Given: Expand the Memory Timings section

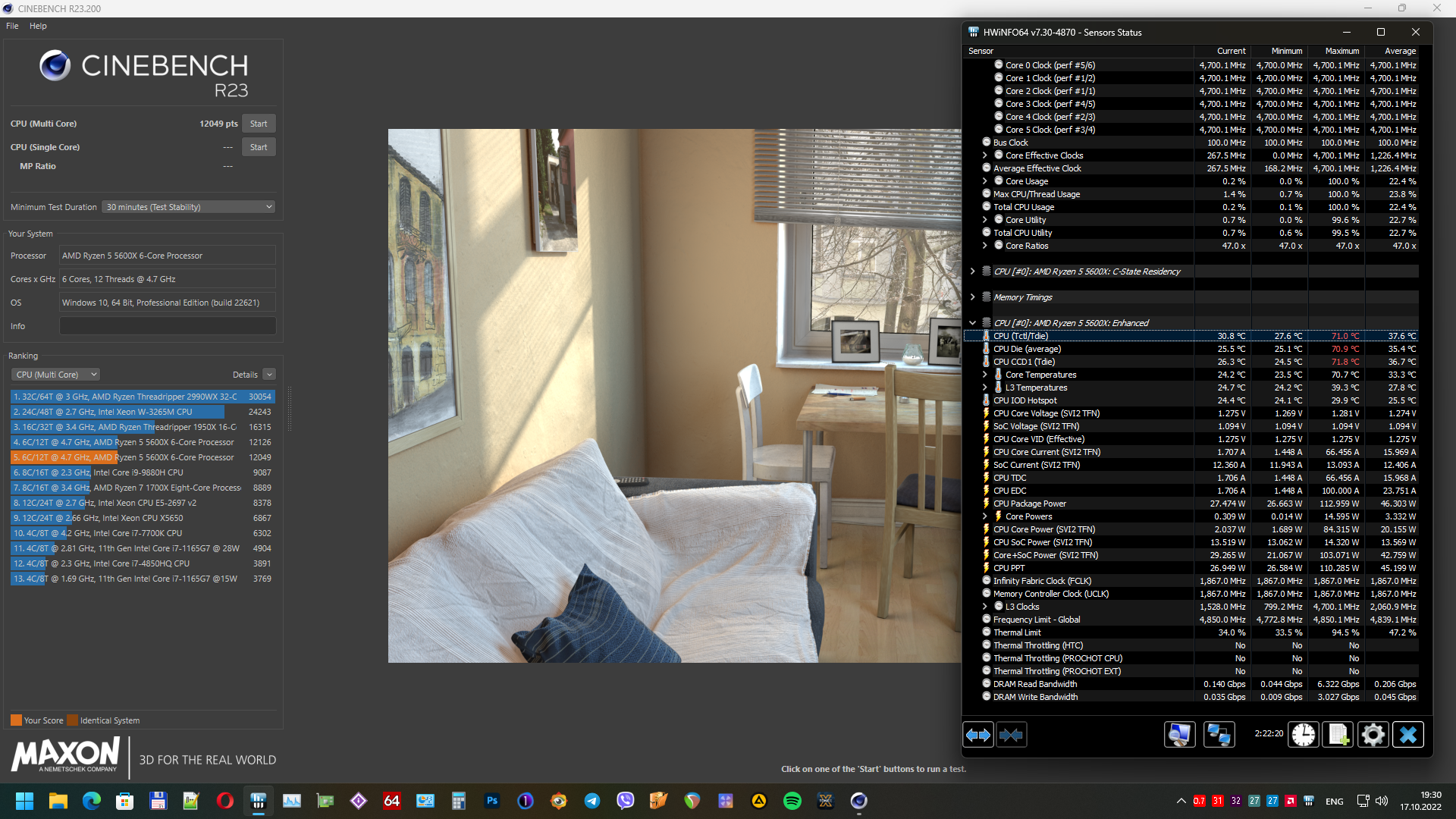Looking at the screenshot, I should (x=972, y=297).
